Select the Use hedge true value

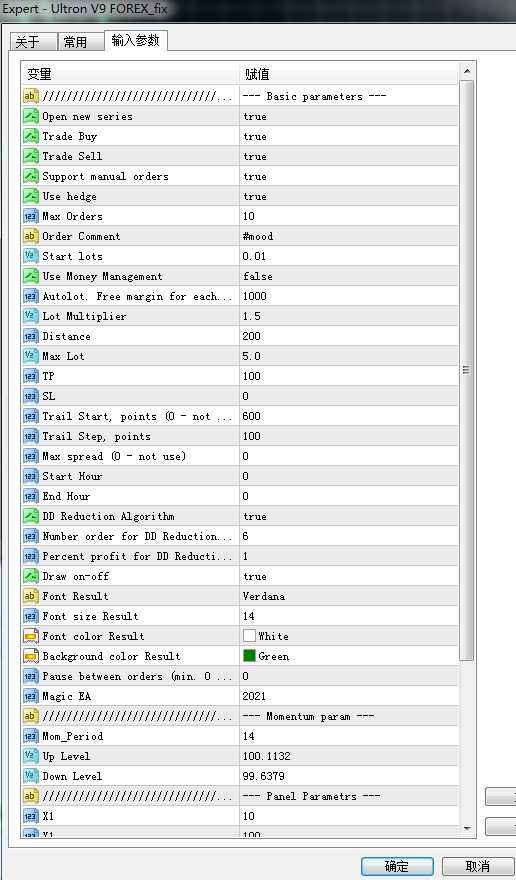[349, 196]
